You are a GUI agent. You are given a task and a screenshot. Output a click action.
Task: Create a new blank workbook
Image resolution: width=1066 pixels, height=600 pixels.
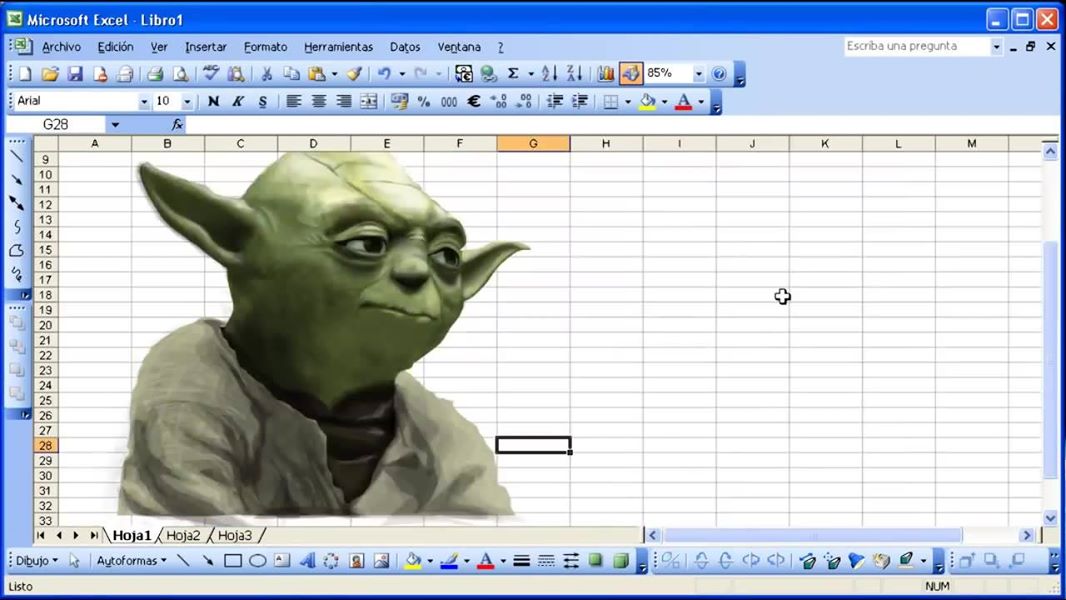tap(25, 73)
